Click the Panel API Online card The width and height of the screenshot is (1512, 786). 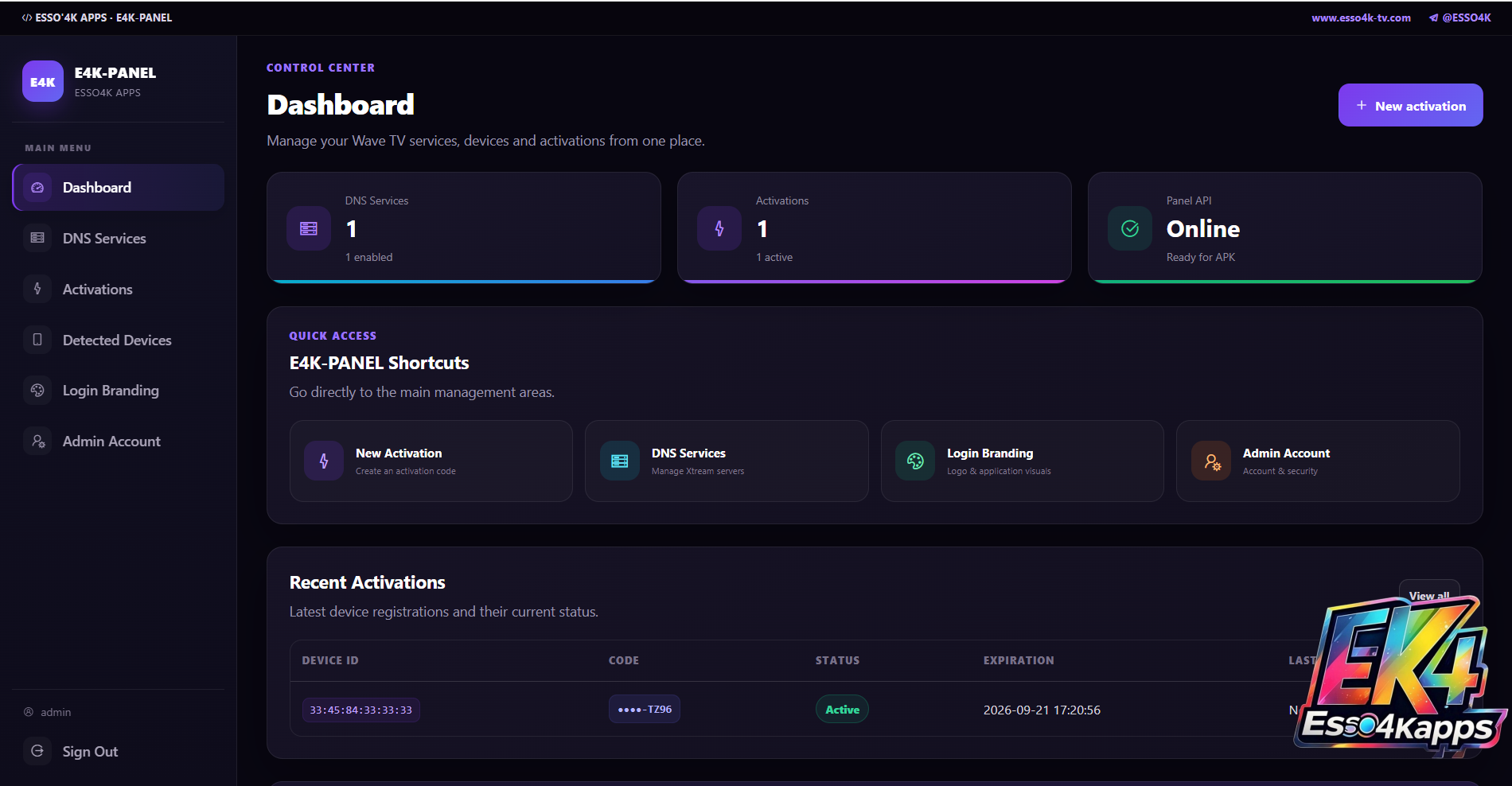click(1285, 228)
